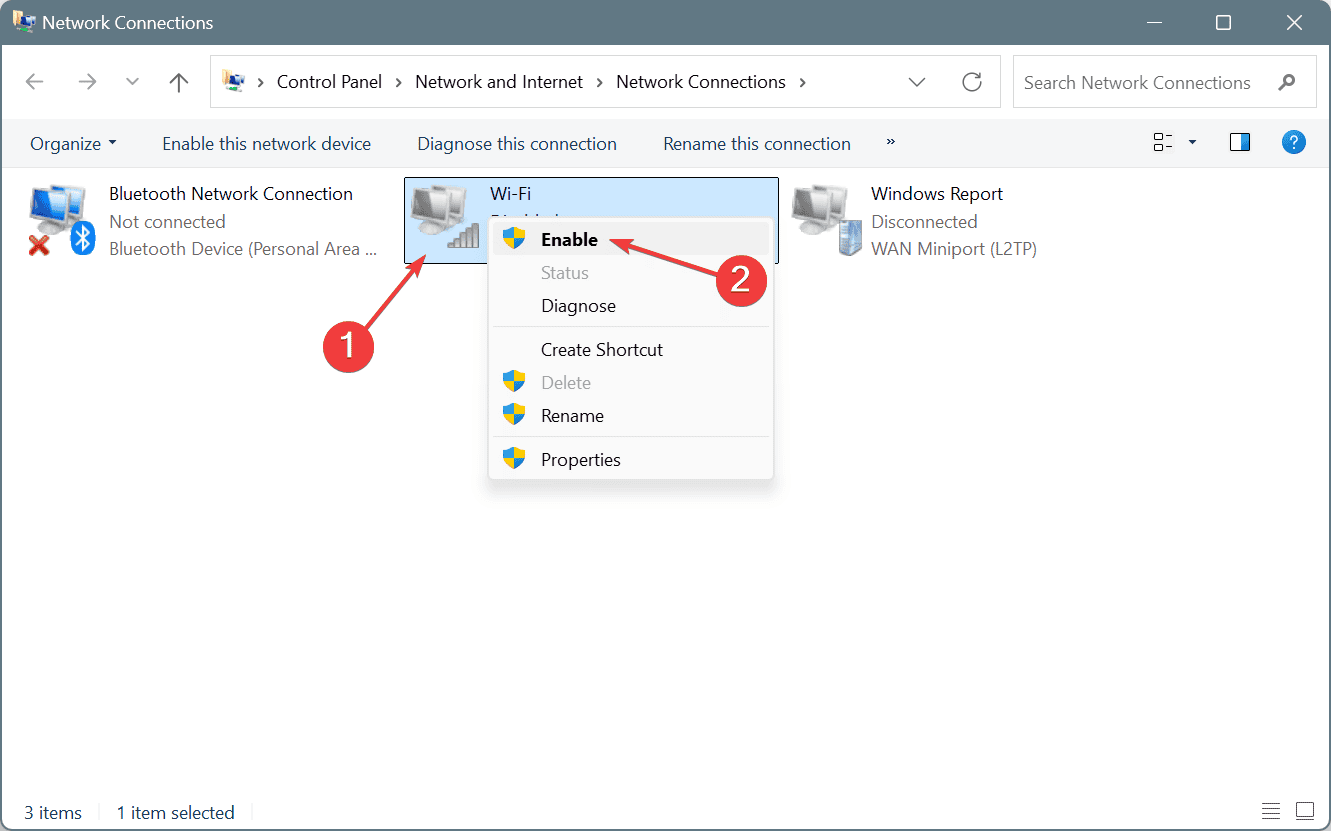This screenshot has height=831, width=1331.
Task: Choose Diagnose in the context menu
Action: point(631,306)
